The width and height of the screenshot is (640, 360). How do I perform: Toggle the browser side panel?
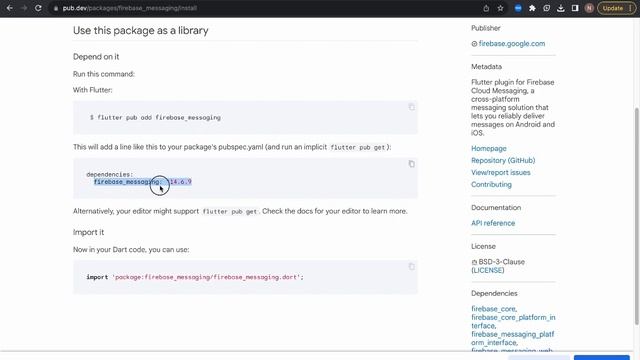pyautogui.click(x=575, y=8)
